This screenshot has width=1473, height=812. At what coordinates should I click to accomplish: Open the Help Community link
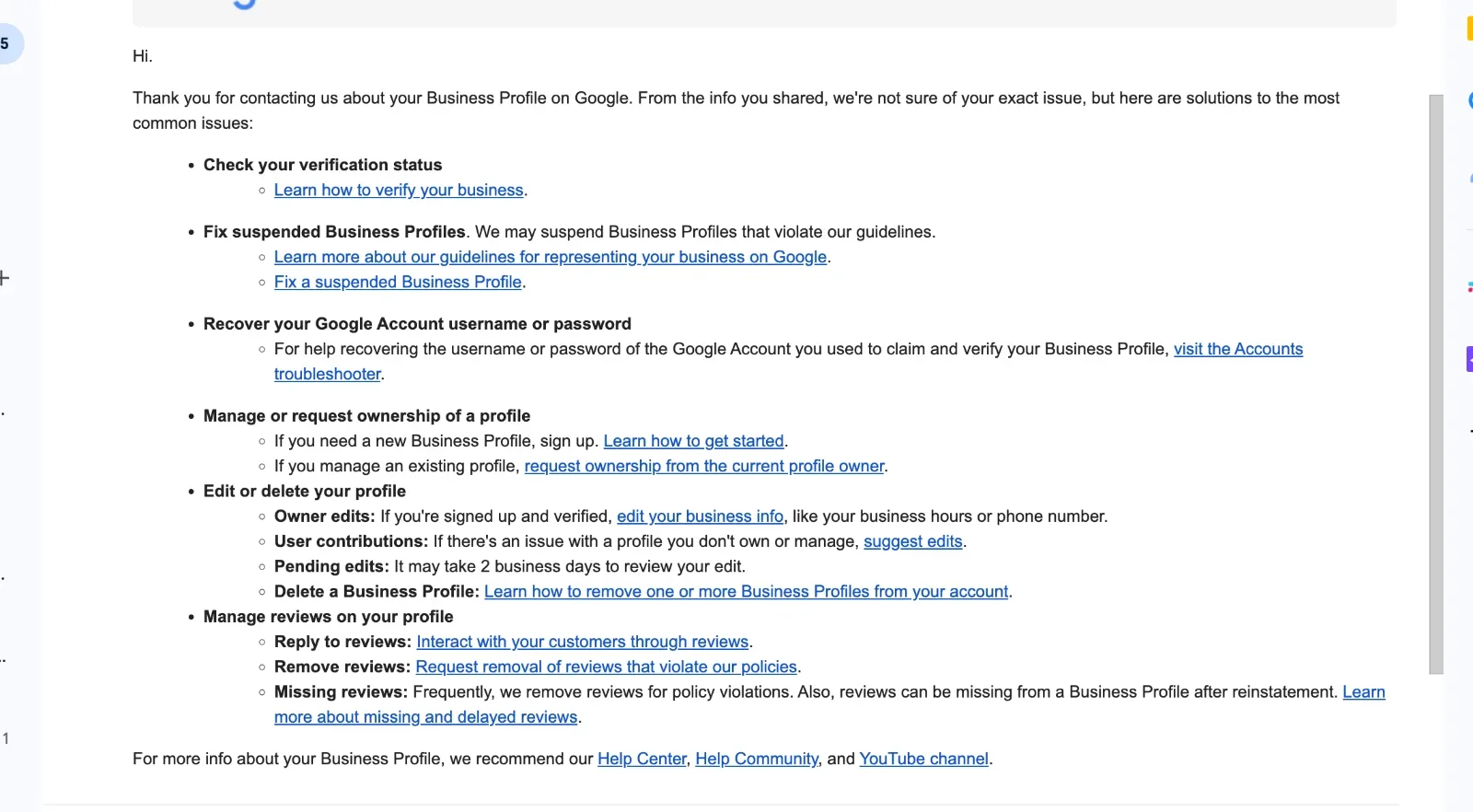(x=757, y=759)
